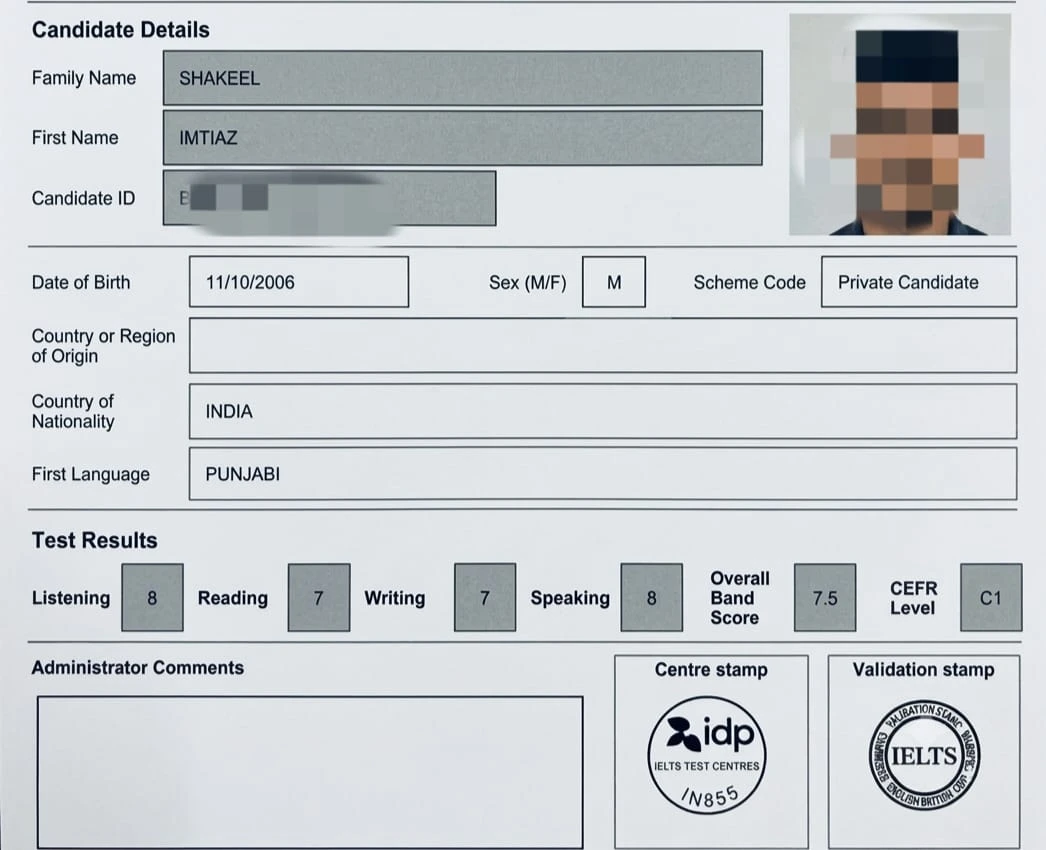Viewport: 1046px width, 850px height.
Task: Click the Family Name field showing SHAKEEL
Action: coord(462,78)
